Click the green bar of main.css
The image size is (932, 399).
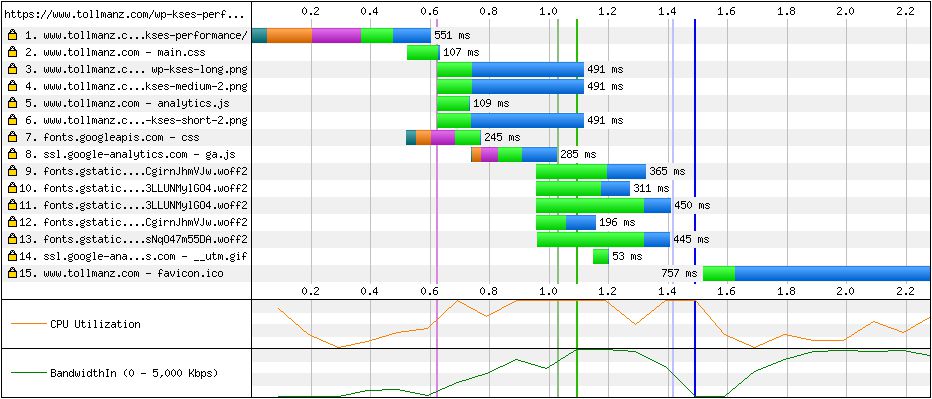click(x=423, y=52)
